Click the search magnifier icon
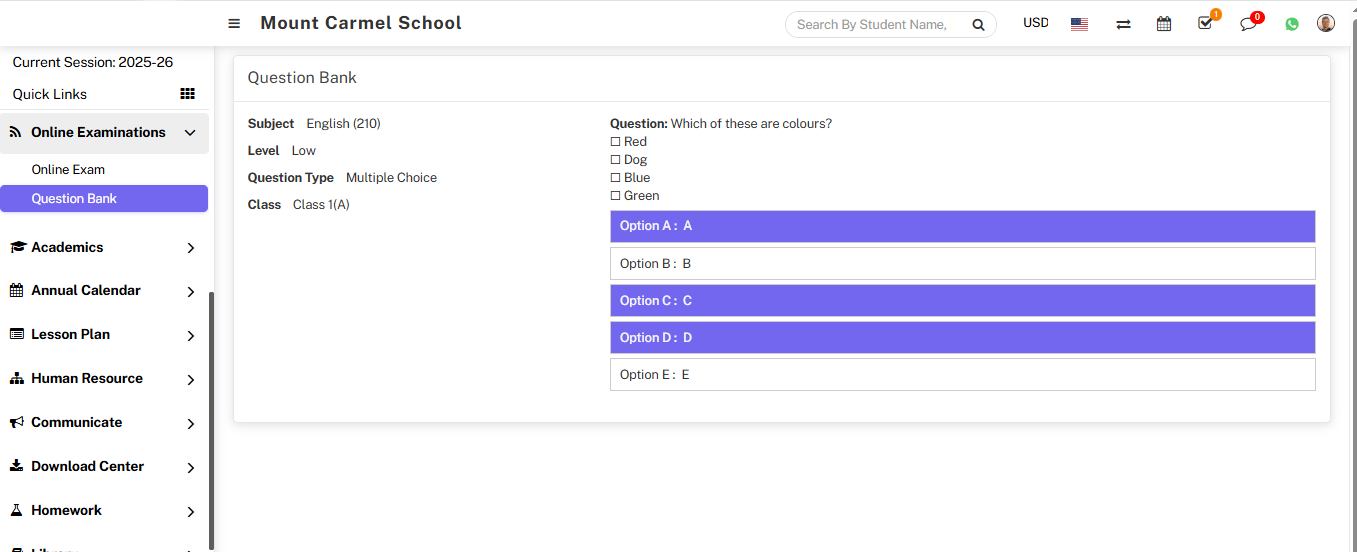The height and width of the screenshot is (552, 1357). (979, 25)
